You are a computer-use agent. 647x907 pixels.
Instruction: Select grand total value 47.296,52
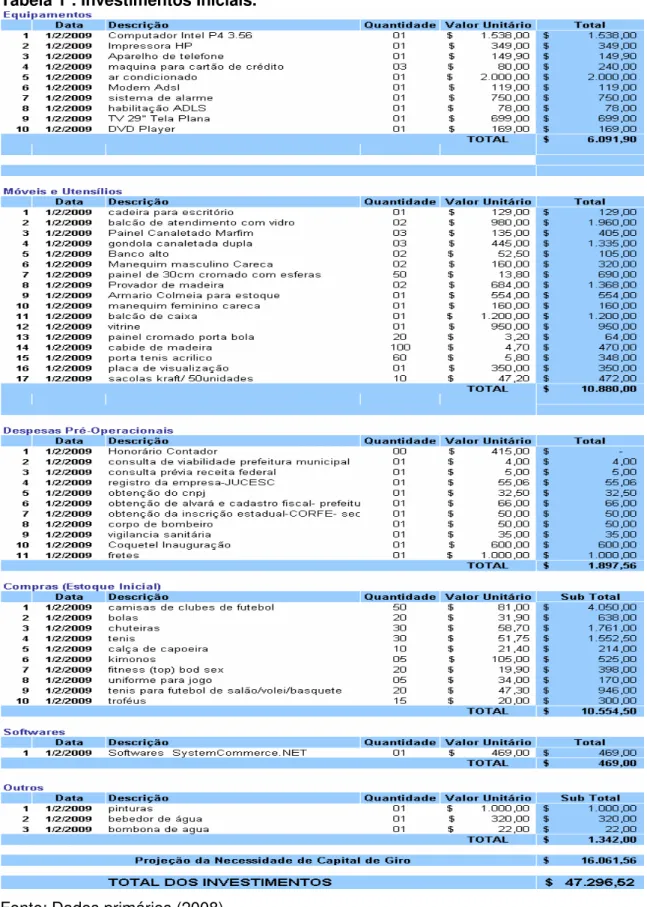point(599,883)
